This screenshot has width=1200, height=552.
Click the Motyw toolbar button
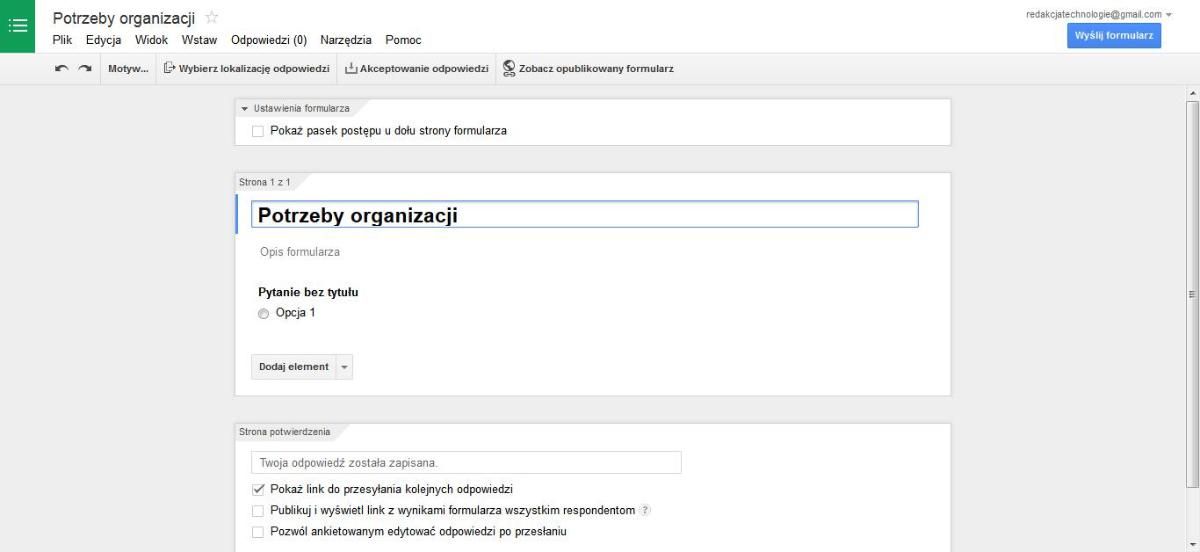(128, 69)
